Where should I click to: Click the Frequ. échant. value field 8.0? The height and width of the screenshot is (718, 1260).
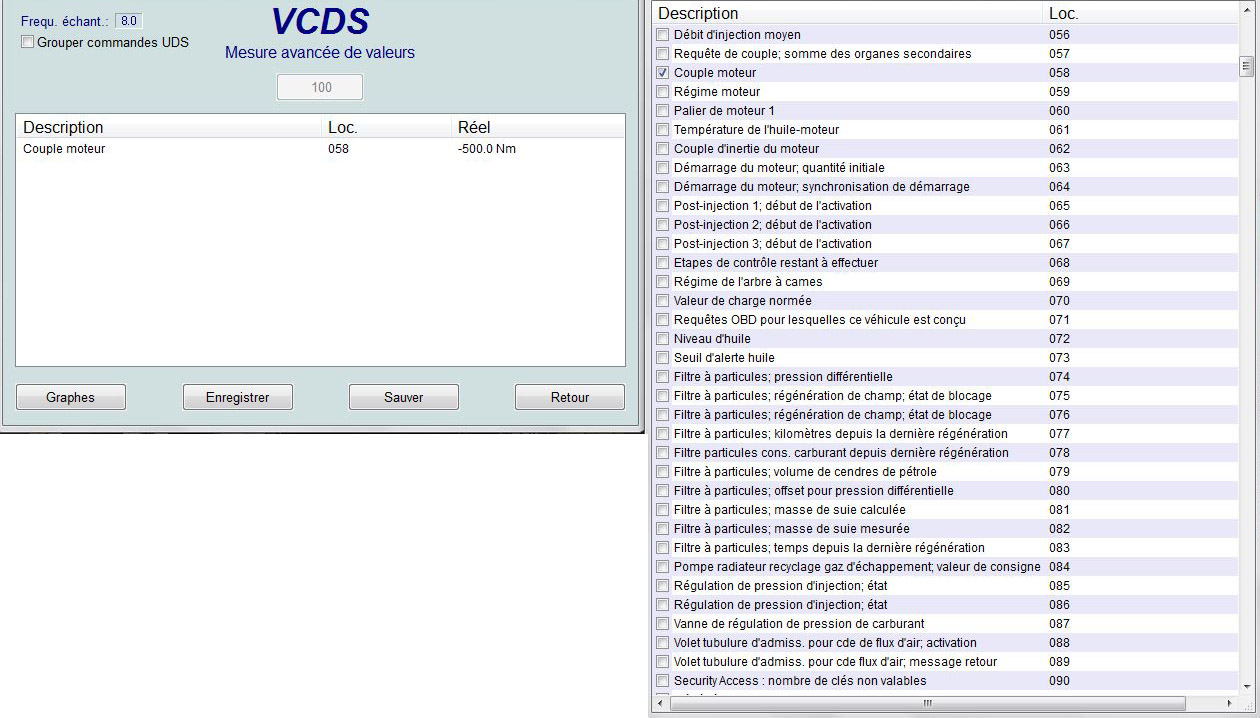point(129,21)
